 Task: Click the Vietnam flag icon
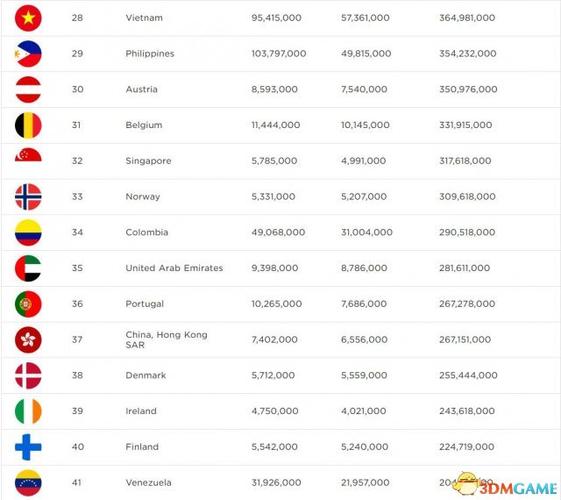coord(28,18)
